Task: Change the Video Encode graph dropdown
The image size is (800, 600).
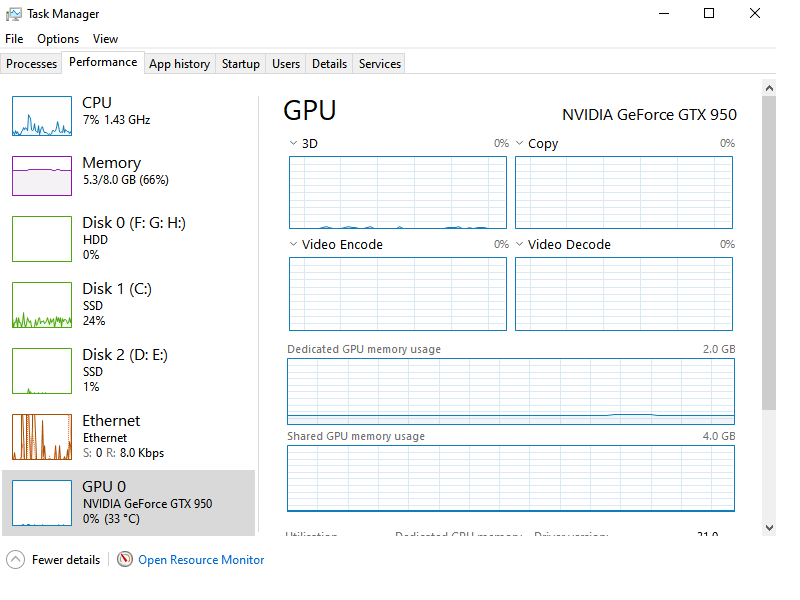Action: click(293, 245)
